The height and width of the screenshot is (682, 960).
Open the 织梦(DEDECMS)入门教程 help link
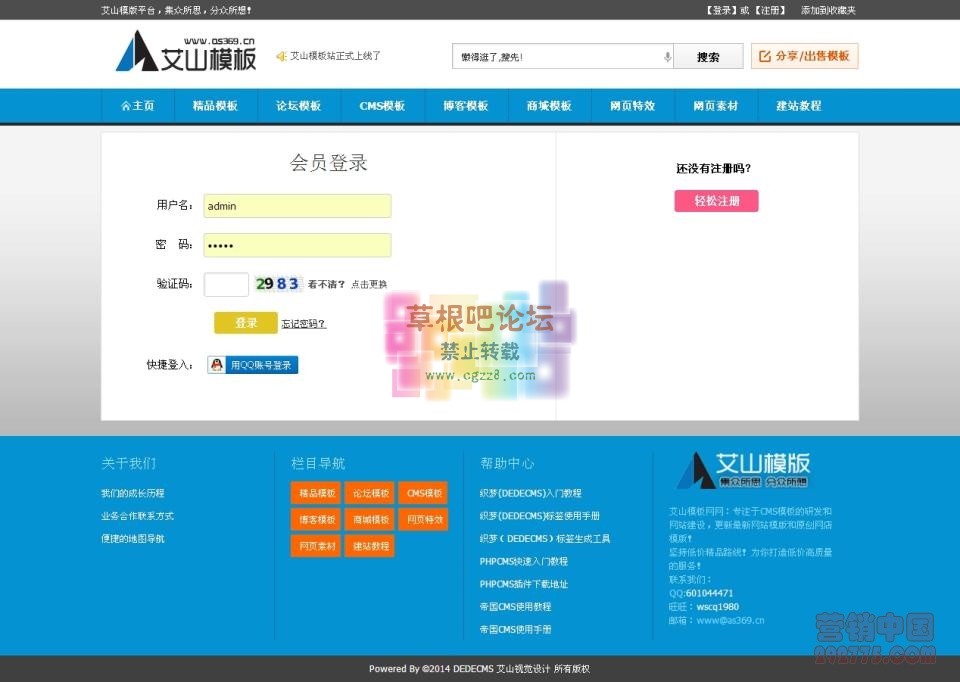pyautogui.click(x=534, y=493)
